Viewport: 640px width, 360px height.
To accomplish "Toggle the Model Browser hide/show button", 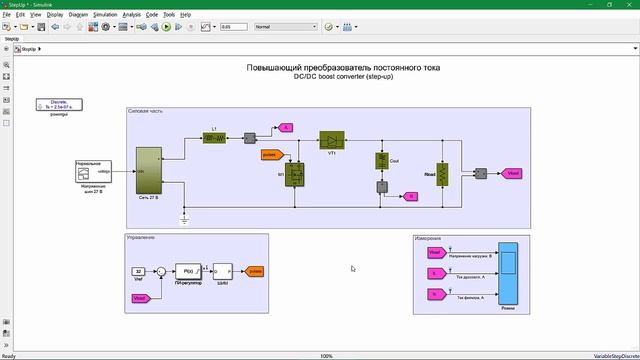I will coord(6,49).
